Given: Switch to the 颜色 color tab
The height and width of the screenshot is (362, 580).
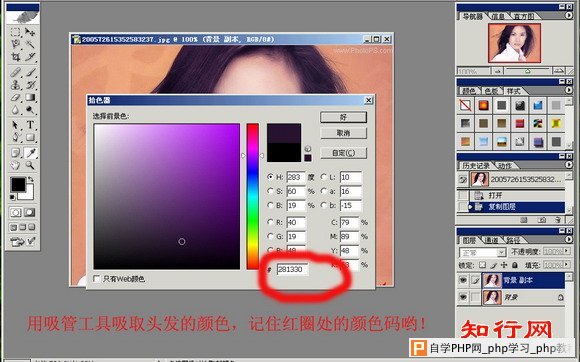Looking at the screenshot, I should [x=469, y=91].
